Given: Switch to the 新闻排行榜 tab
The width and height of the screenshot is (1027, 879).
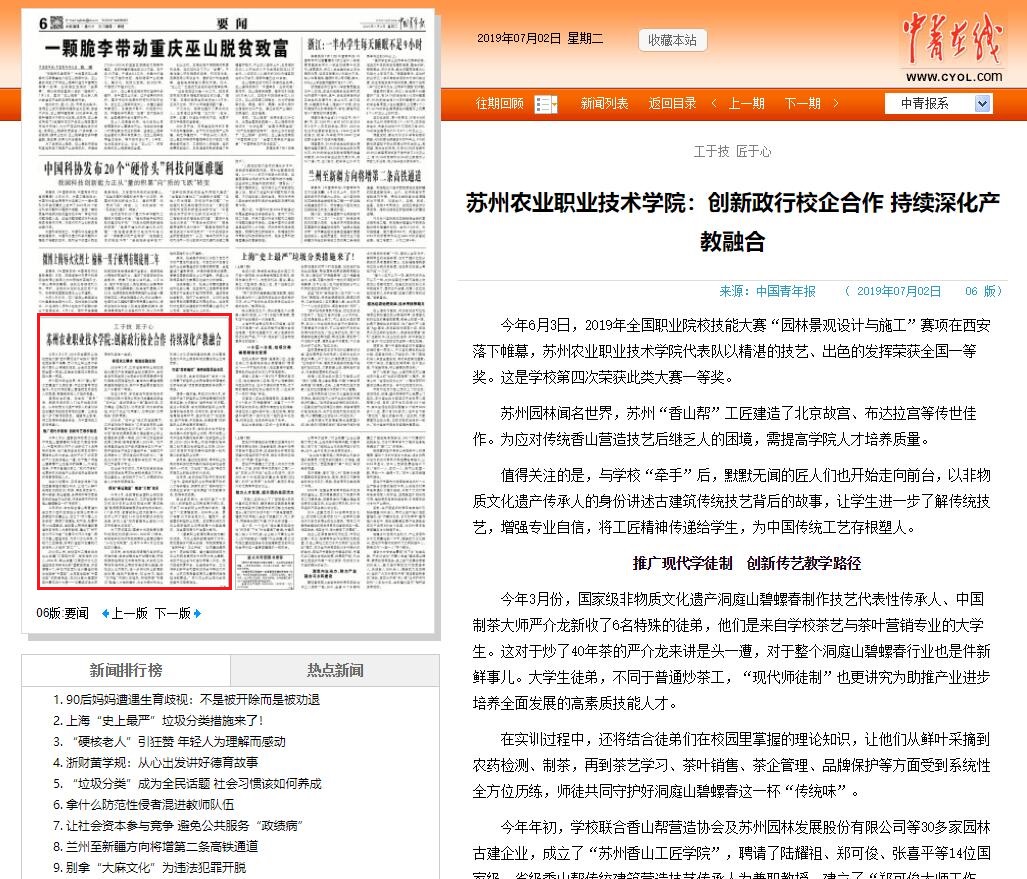Looking at the screenshot, I should (126, 670).
